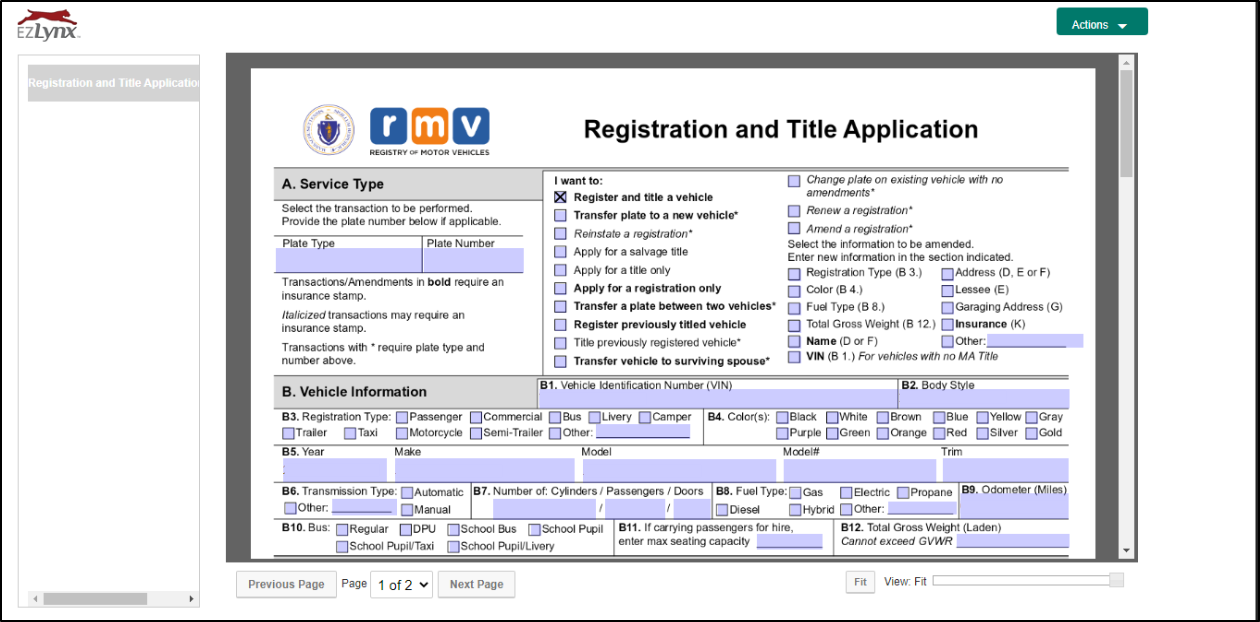Screen dimensions: 1260x622
Task: Check Automatic transmission type
Action: pyautogui.click(x=407, y=492)
